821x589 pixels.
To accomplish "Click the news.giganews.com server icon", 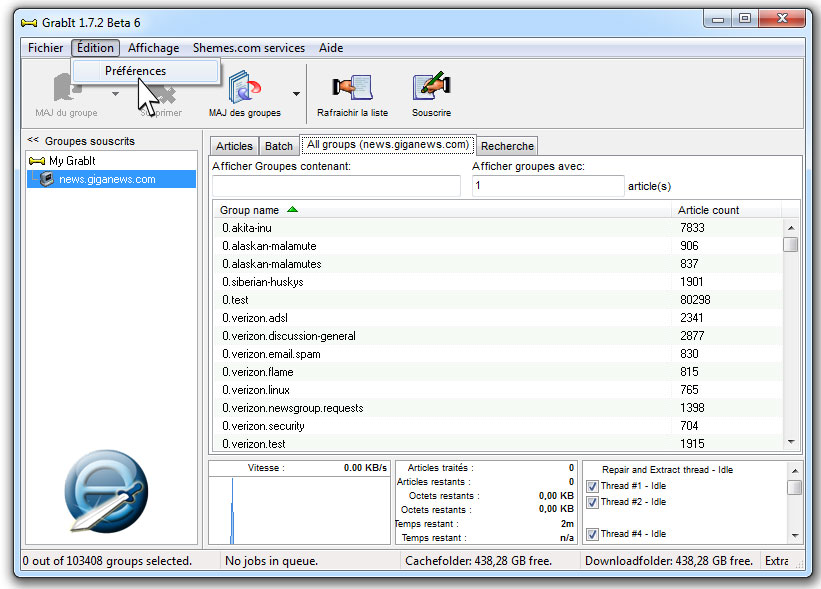I will click(x=47, y=179).
